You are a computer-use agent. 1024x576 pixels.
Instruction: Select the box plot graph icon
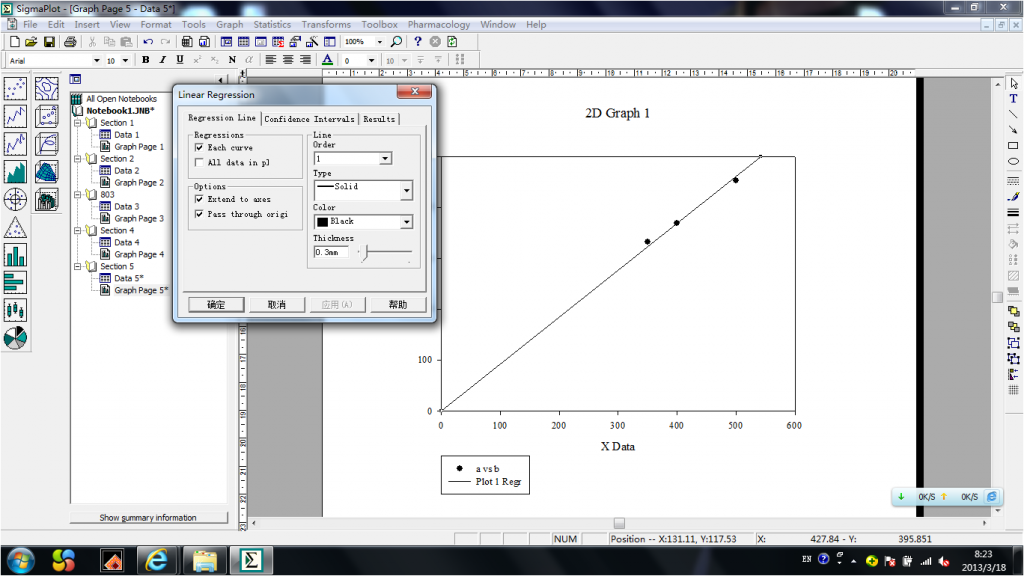pyautogui.click(x=15, y=310)
